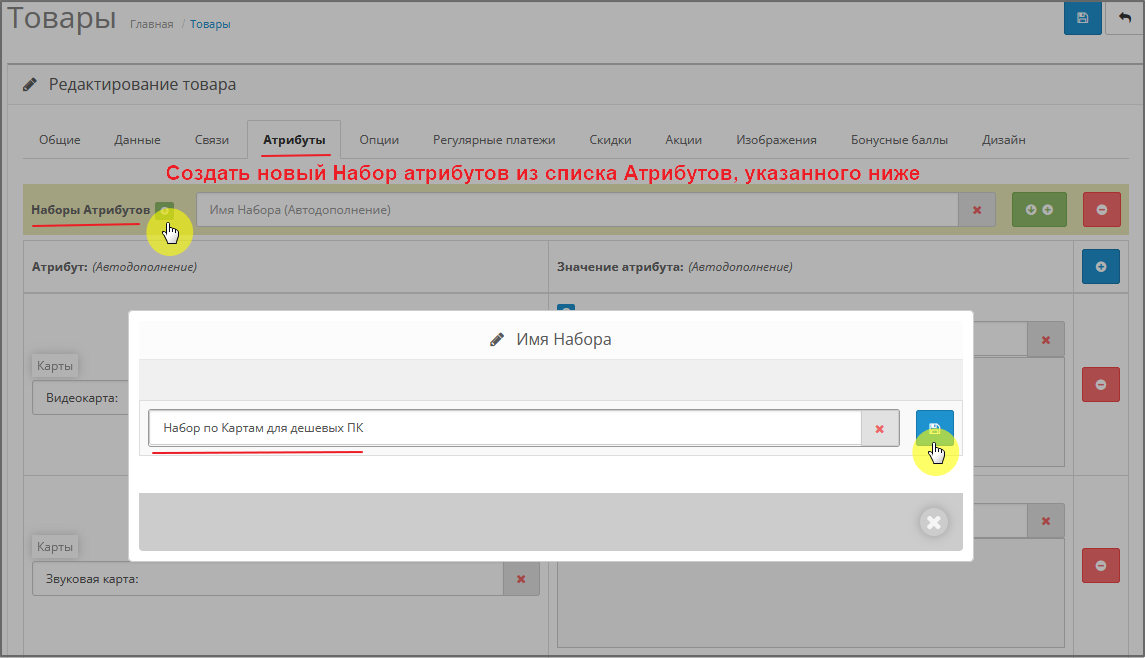
Task: Clear the Звуковая карта attribute field
Action: [521, 579]
